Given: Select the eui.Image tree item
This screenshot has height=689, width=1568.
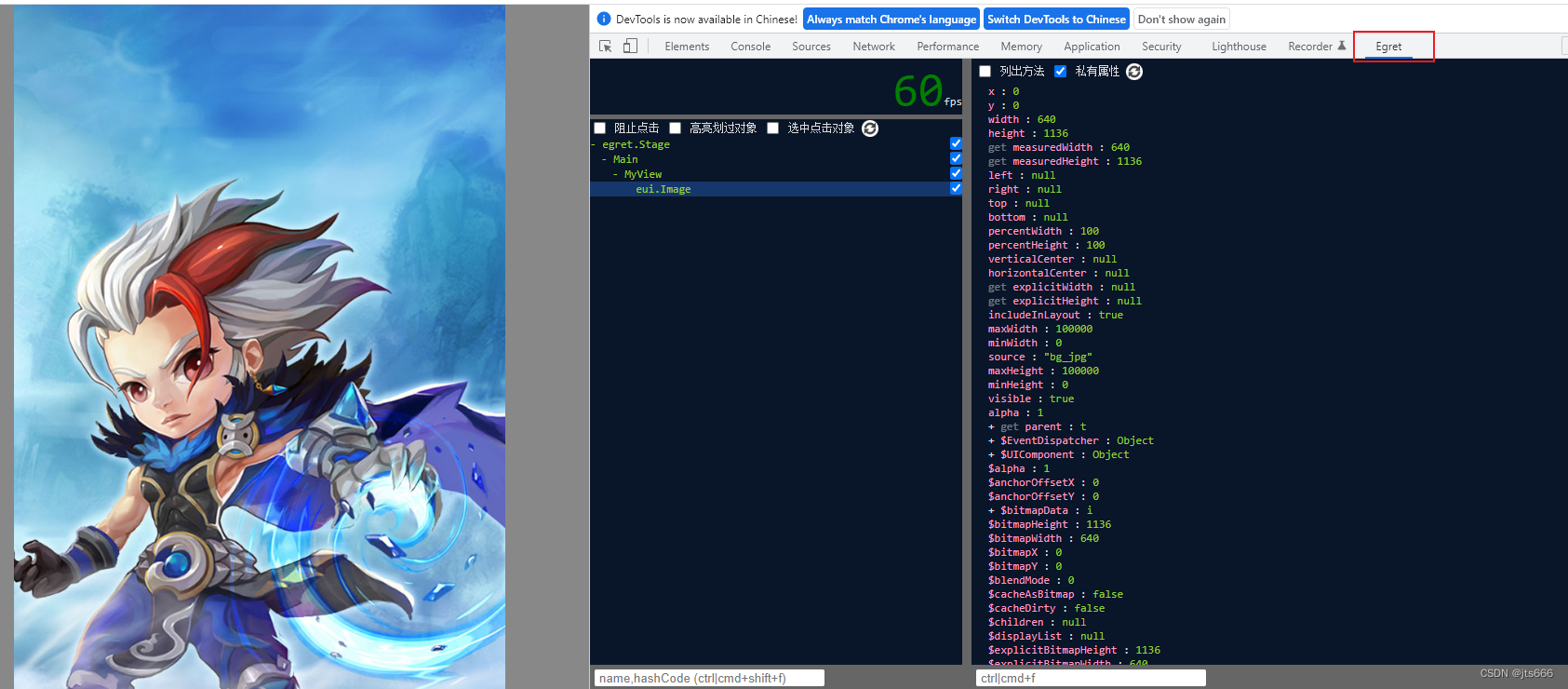Looking at the screenshot, I should [x=663, y=189].
